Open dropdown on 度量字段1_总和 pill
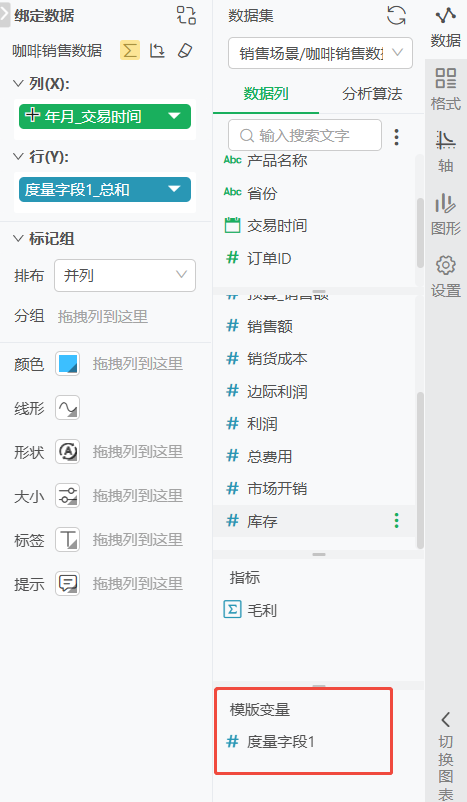The image size is (467, 802). pyautogui.click(x=174, y=189)
